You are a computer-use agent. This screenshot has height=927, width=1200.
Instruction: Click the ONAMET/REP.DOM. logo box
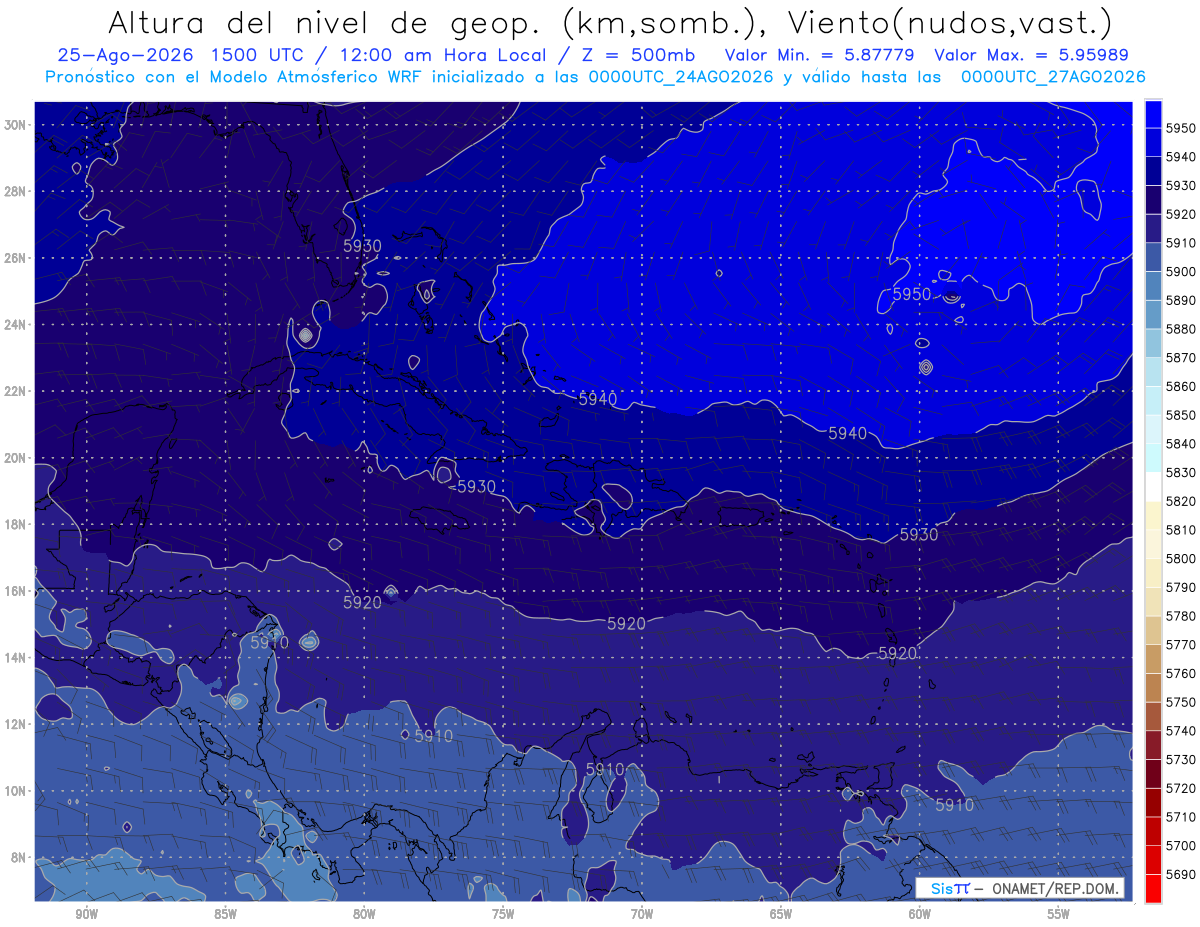(x=1019, y=888)
